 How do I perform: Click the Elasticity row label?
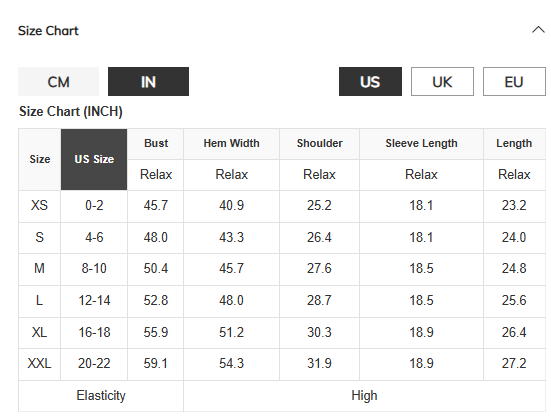click(x=101, y=396)
